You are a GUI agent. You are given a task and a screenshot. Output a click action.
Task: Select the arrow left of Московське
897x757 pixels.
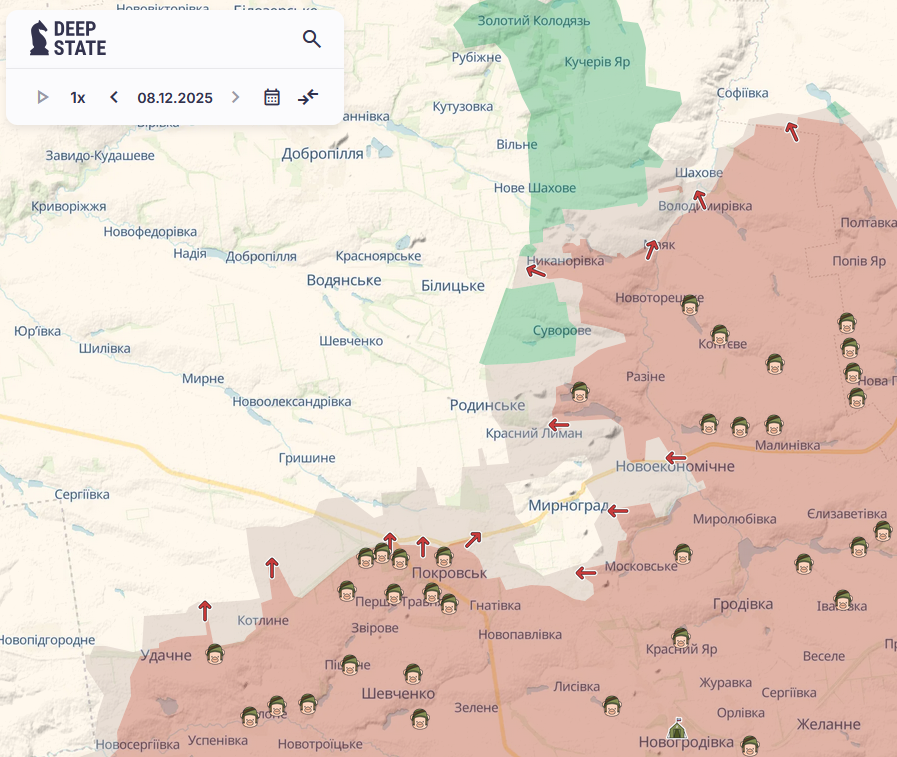pyautogui.click(x=586, y=573)
